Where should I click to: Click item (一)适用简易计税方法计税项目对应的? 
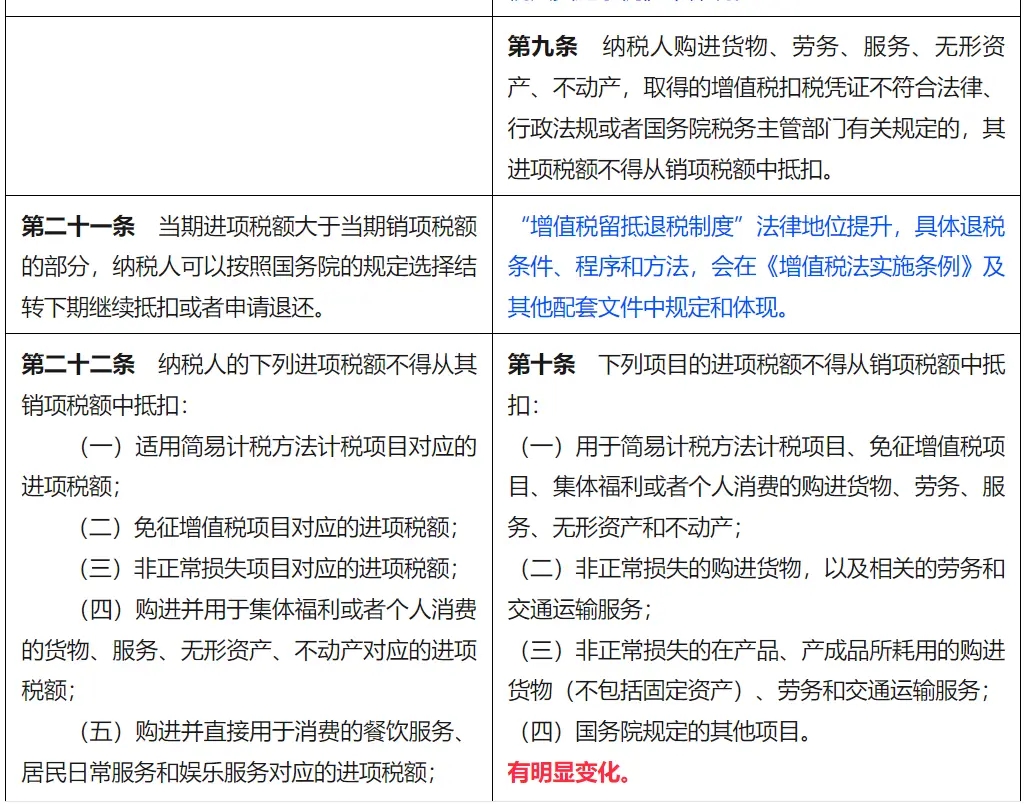pyautogui.click(x=277, y=446)
